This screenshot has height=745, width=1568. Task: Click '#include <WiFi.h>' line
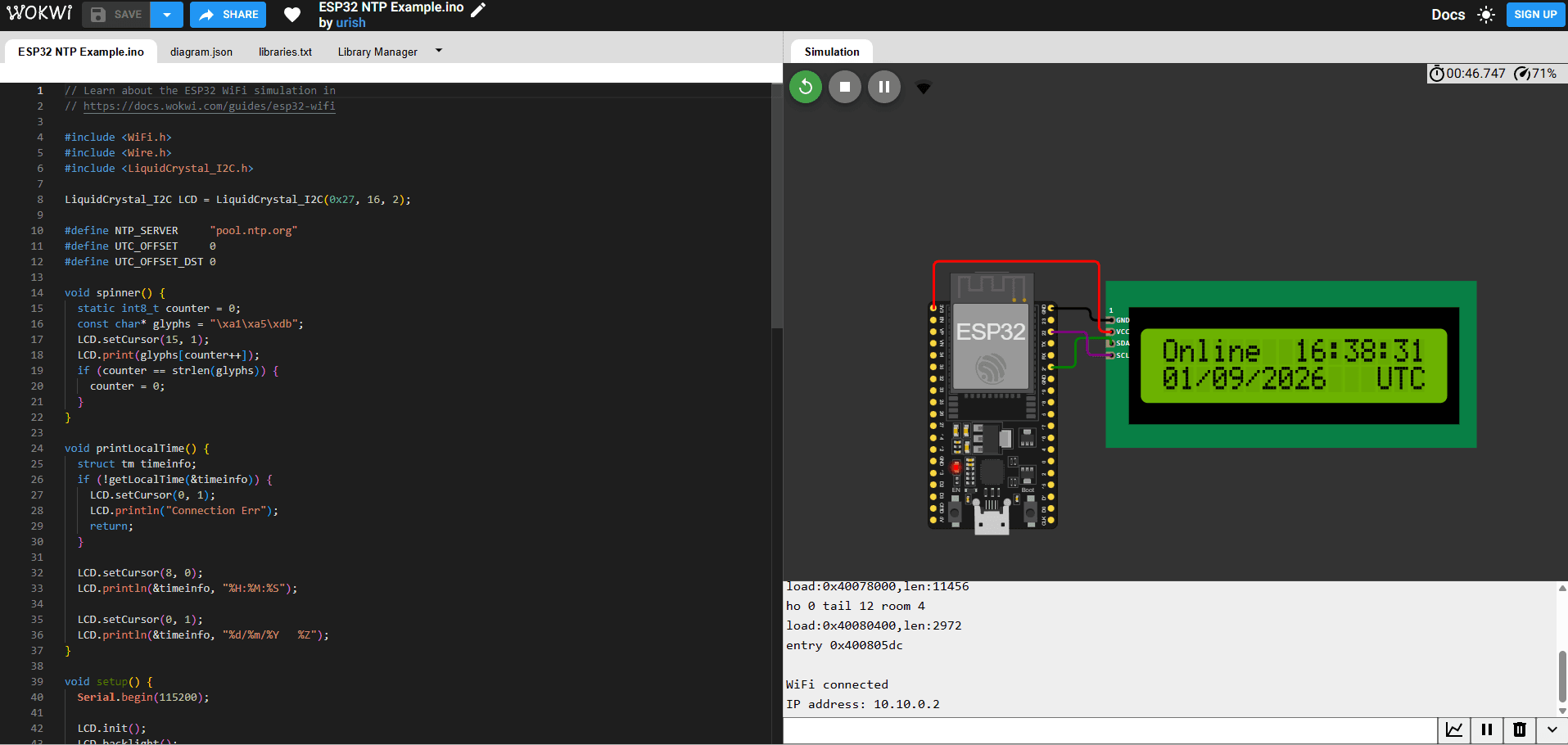click(118, 138)
